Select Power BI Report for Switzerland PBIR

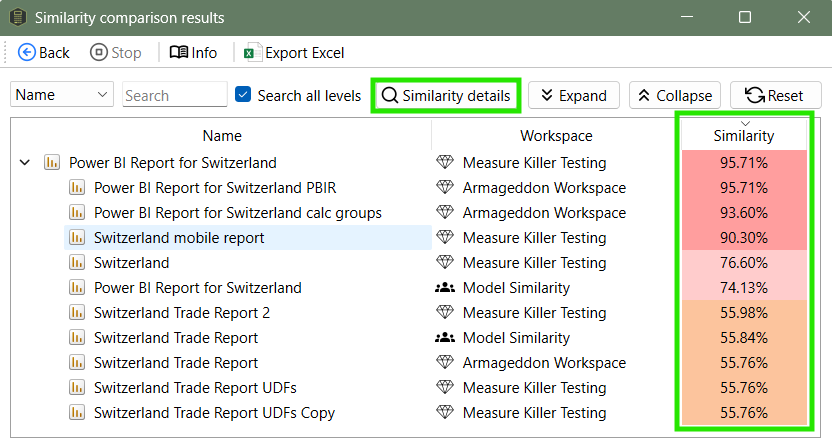tap(215, 188)
